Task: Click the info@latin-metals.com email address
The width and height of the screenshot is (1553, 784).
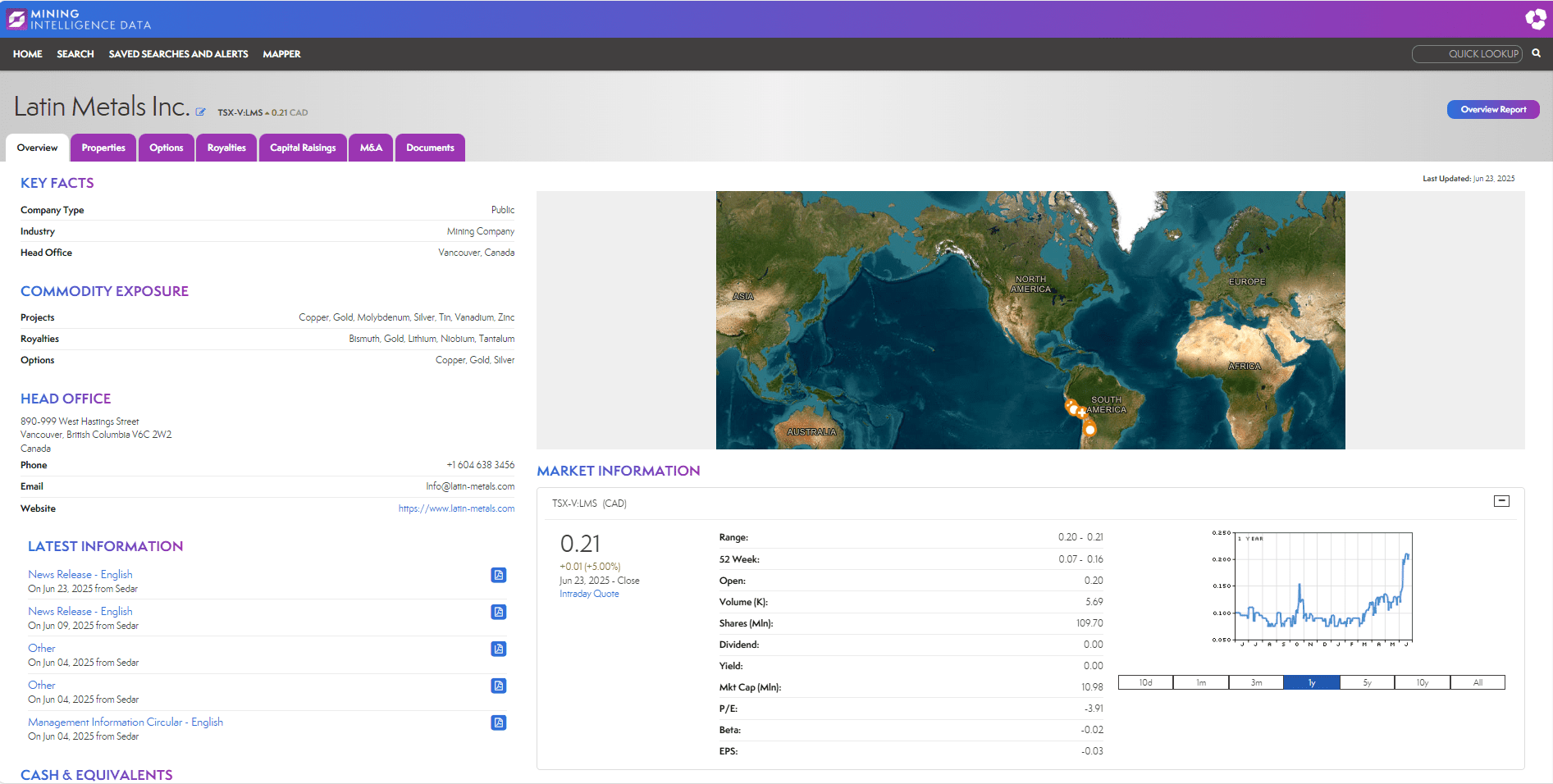Action: [470, 486]
